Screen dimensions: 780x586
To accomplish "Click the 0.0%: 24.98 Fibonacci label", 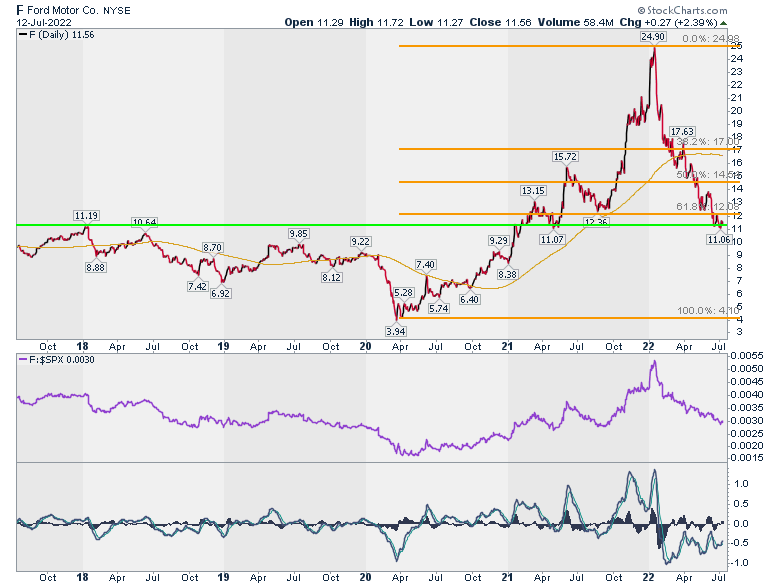I will 710,39.
